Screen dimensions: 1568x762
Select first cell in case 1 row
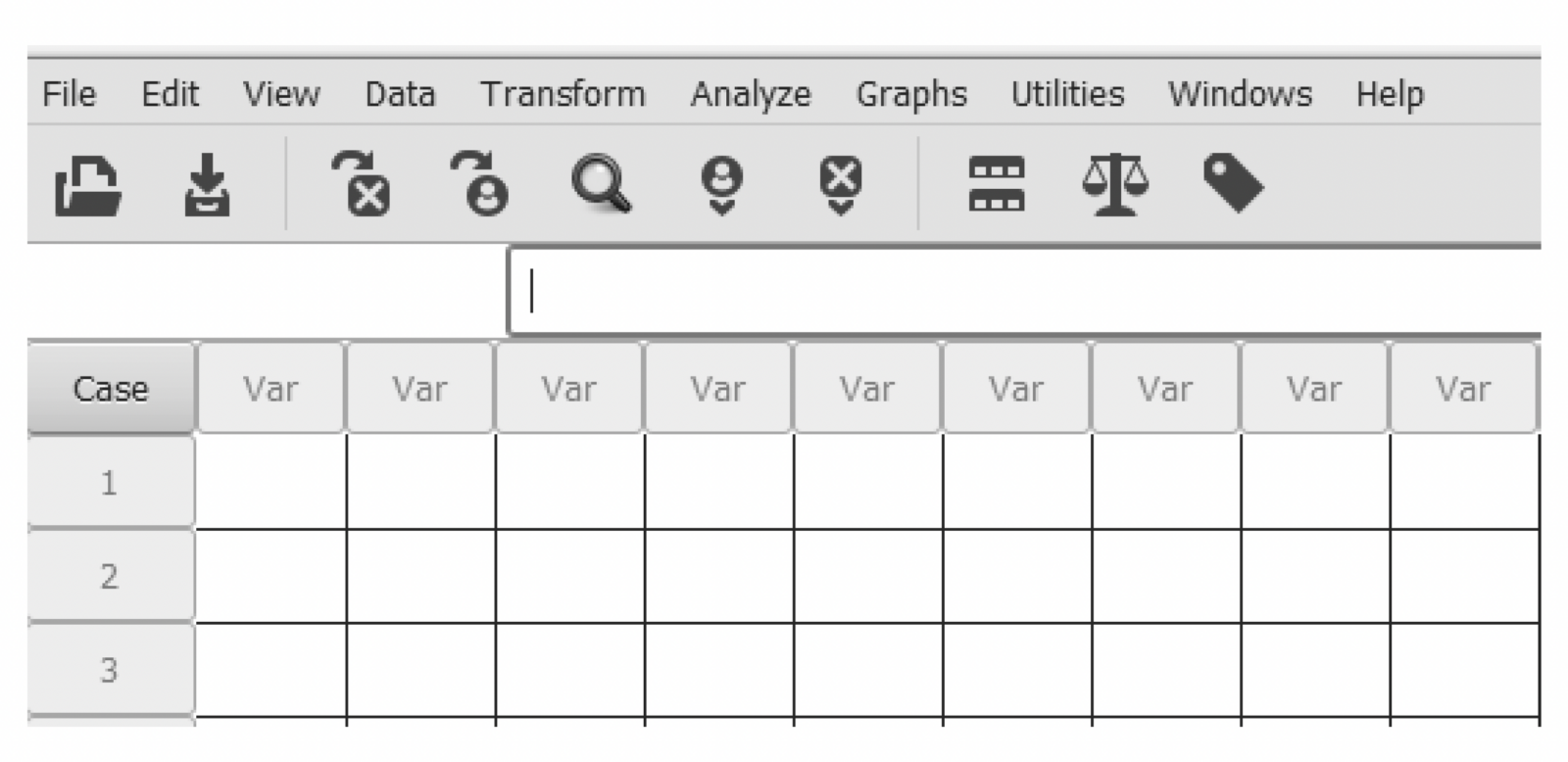pyautogui.click(x=271, y=482)
